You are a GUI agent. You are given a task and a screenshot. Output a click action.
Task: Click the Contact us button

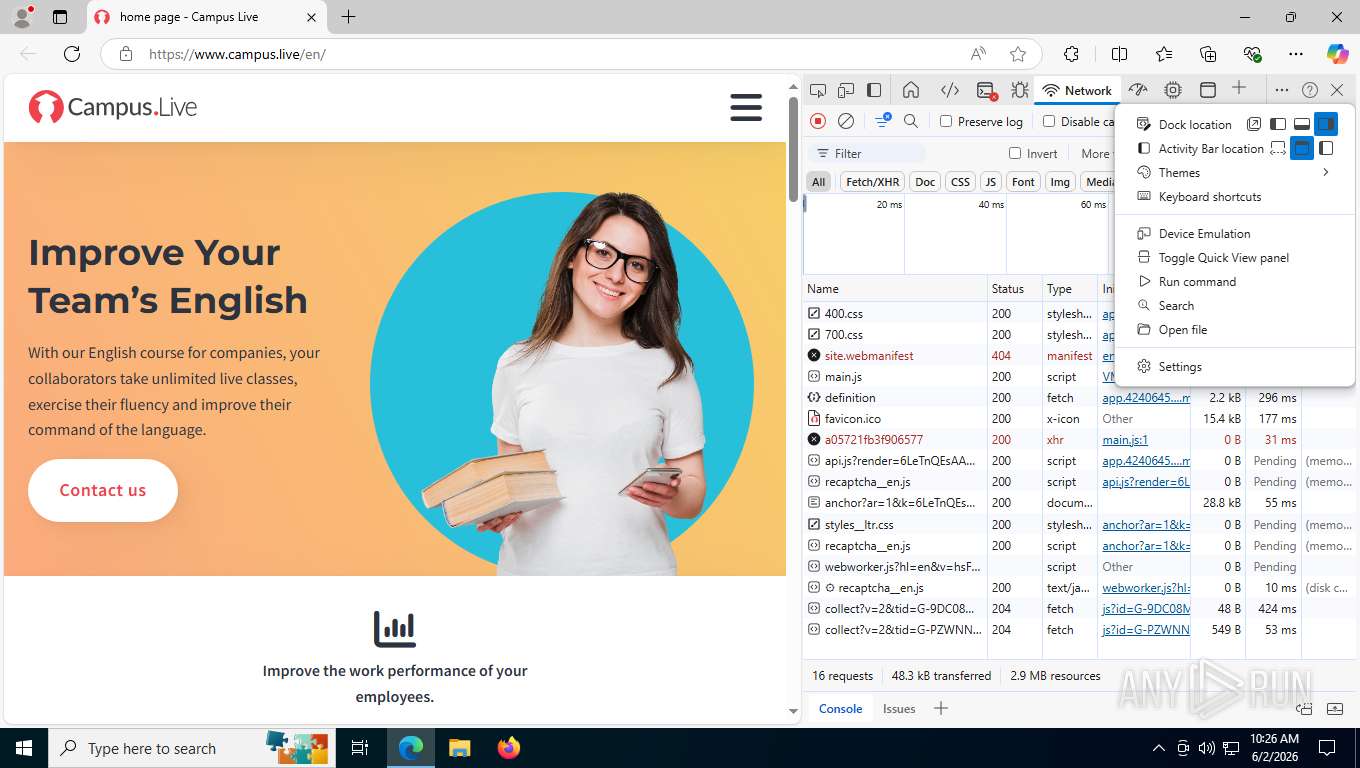coord(103,490)
